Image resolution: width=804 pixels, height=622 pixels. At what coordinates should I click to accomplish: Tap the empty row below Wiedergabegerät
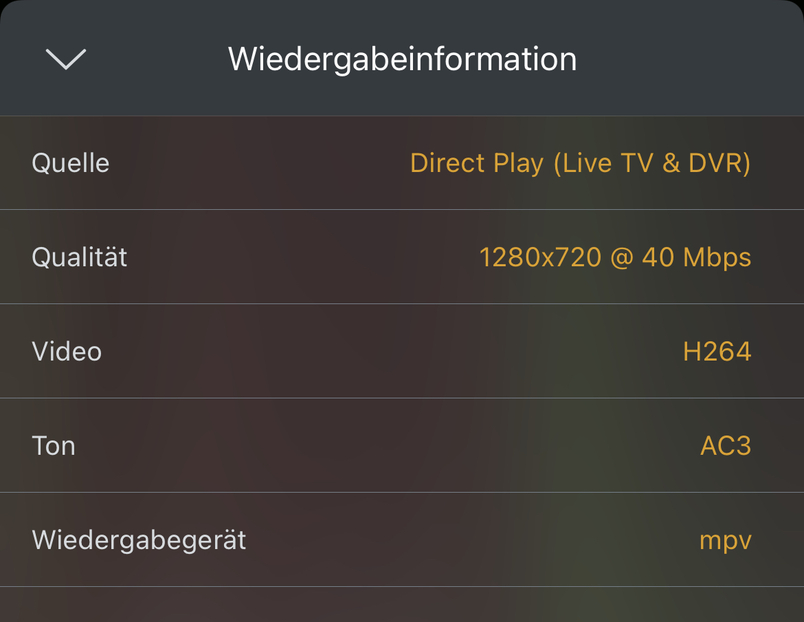coord(402,605)
